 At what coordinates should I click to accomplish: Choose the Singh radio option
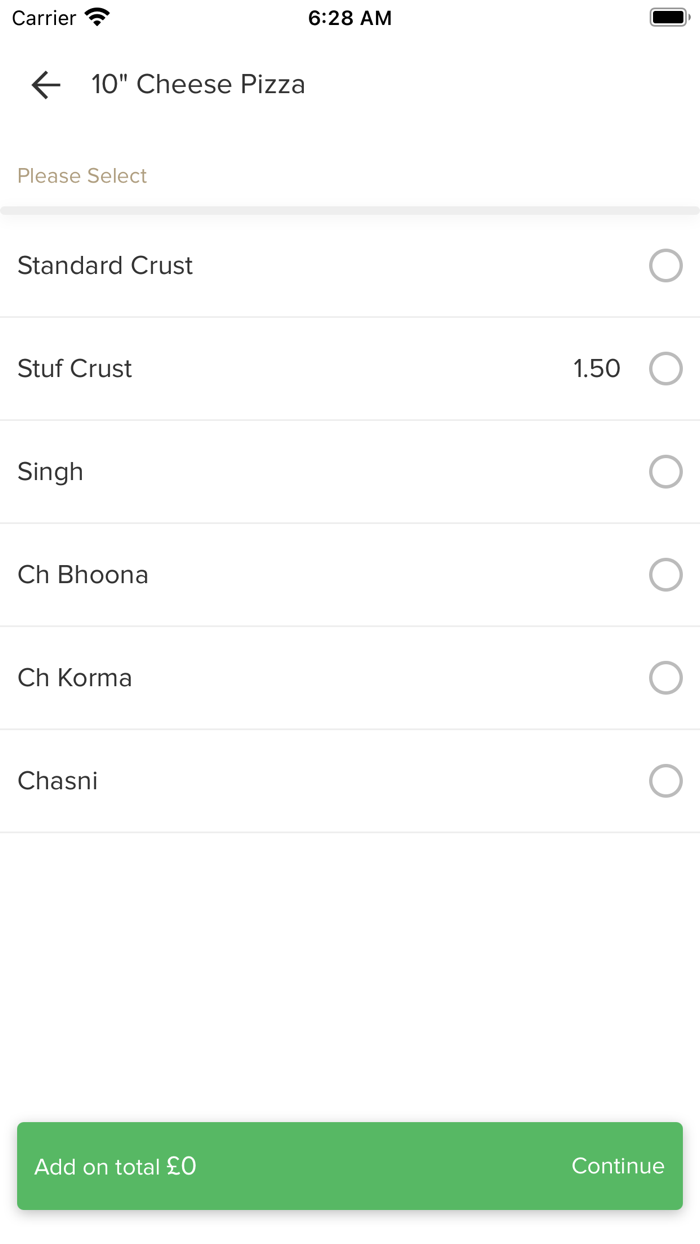click(x=665, y=472)
